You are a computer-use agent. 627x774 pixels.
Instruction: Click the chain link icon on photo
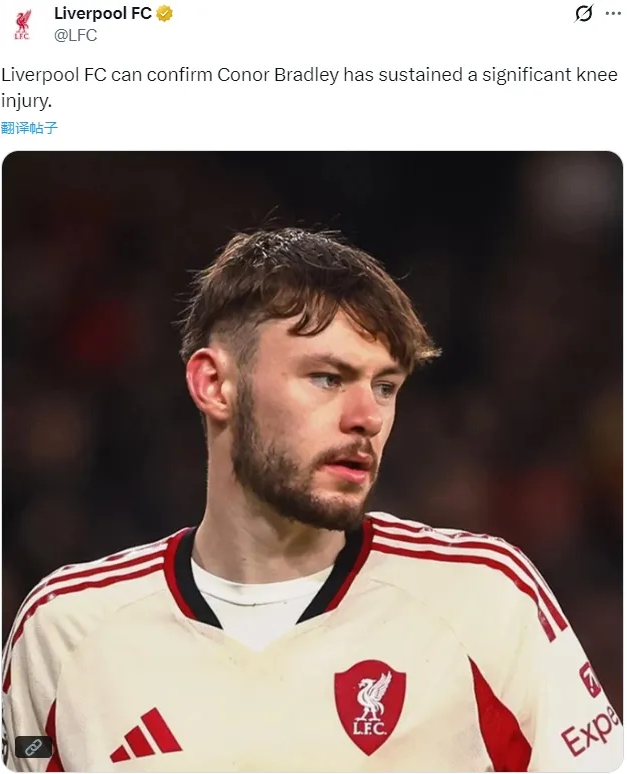pos(34,747)
